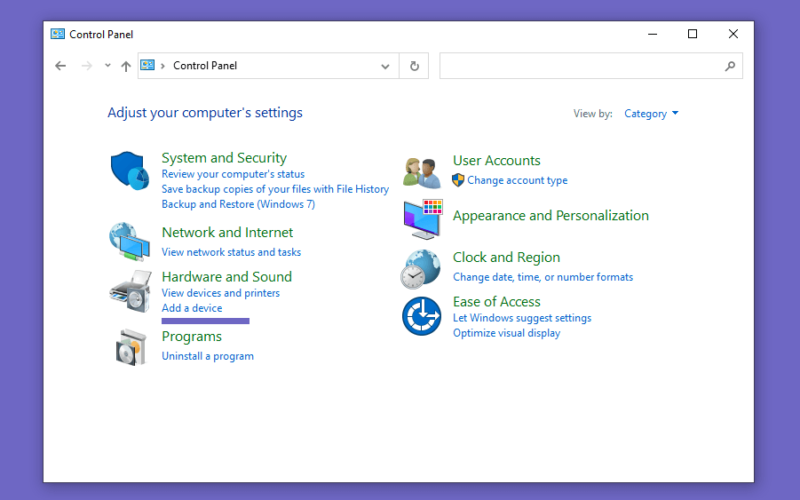Click Change account type link

point(517,180)
